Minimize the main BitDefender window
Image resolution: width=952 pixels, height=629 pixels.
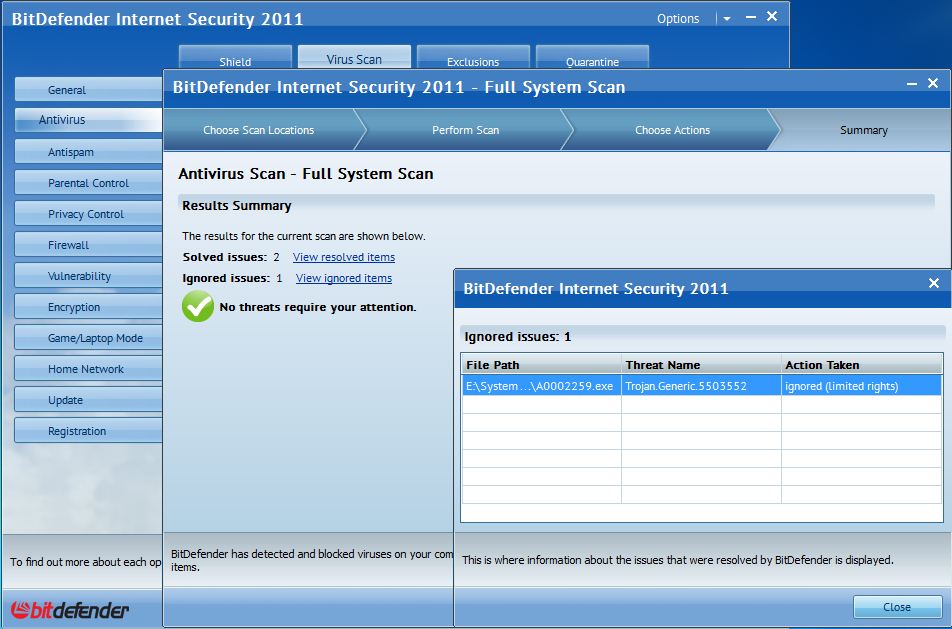tap(751, 17)
